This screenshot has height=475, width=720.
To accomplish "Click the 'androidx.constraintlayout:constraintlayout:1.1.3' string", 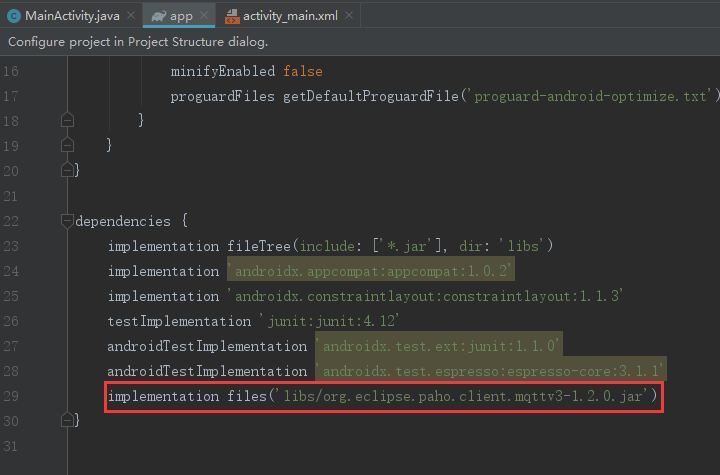I will [425, 296].
